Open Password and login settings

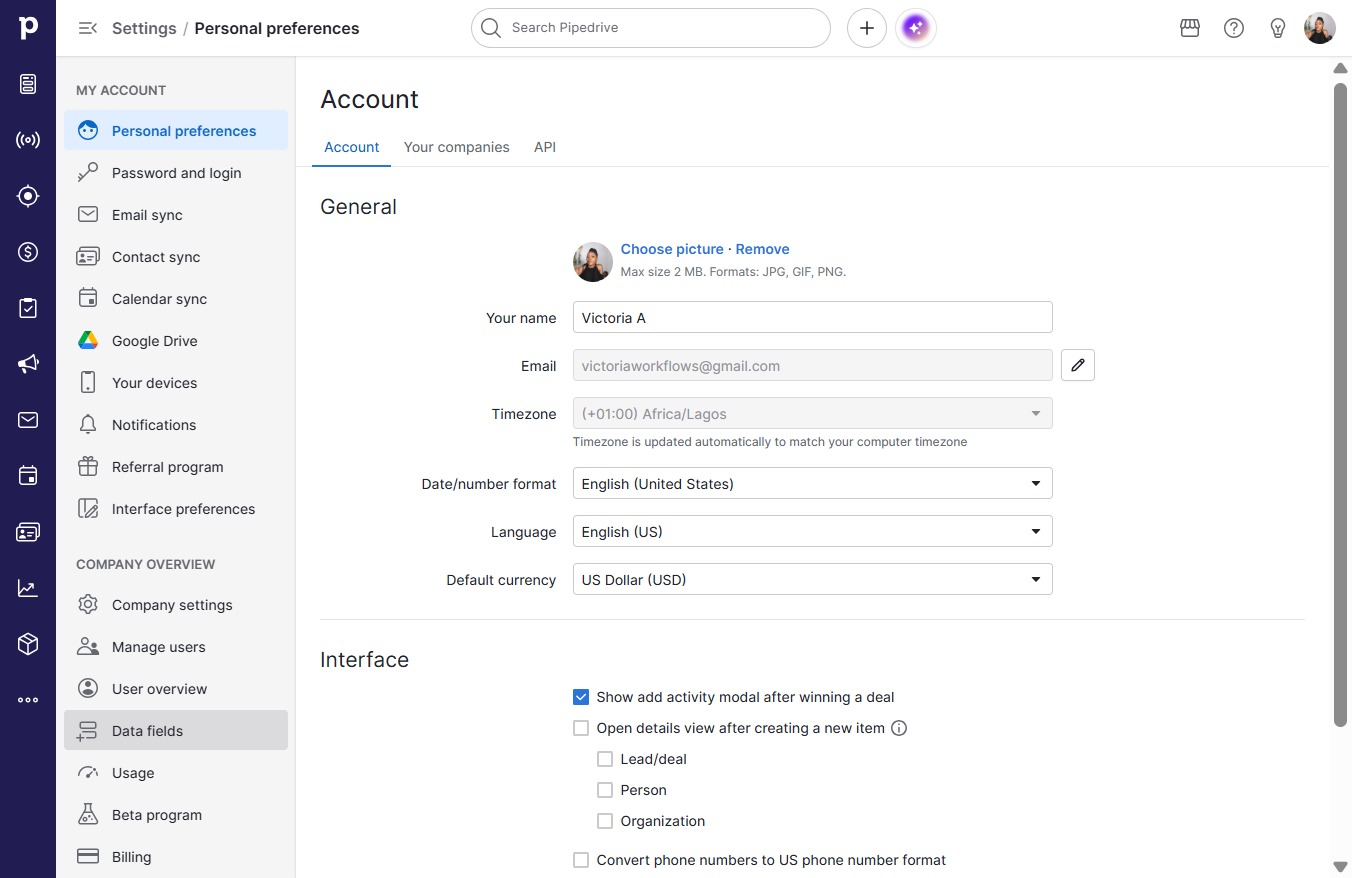tap(176, 173)
